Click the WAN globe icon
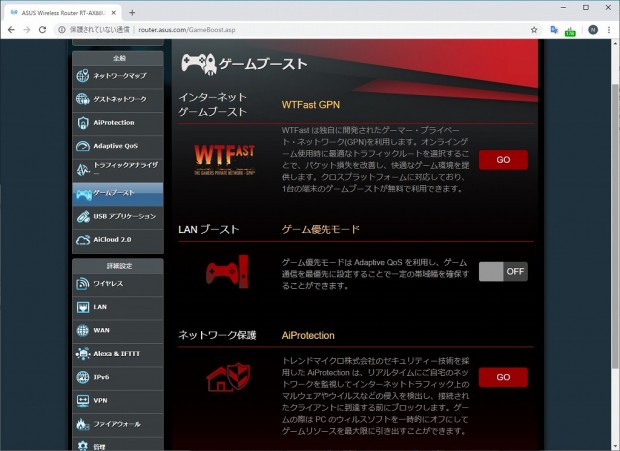 83,330
